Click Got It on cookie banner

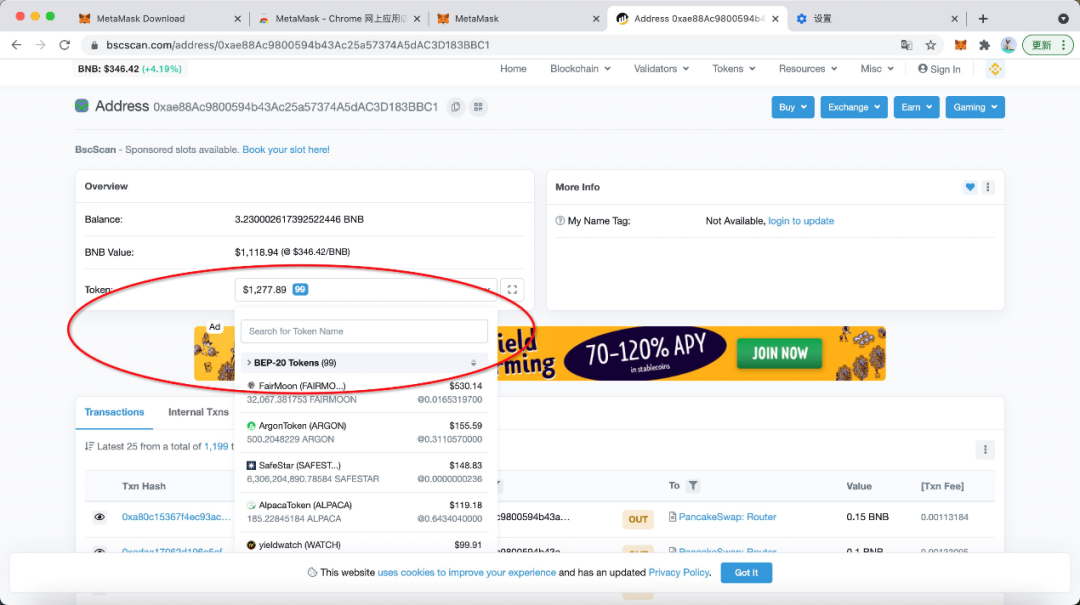[x=746, y=573]
